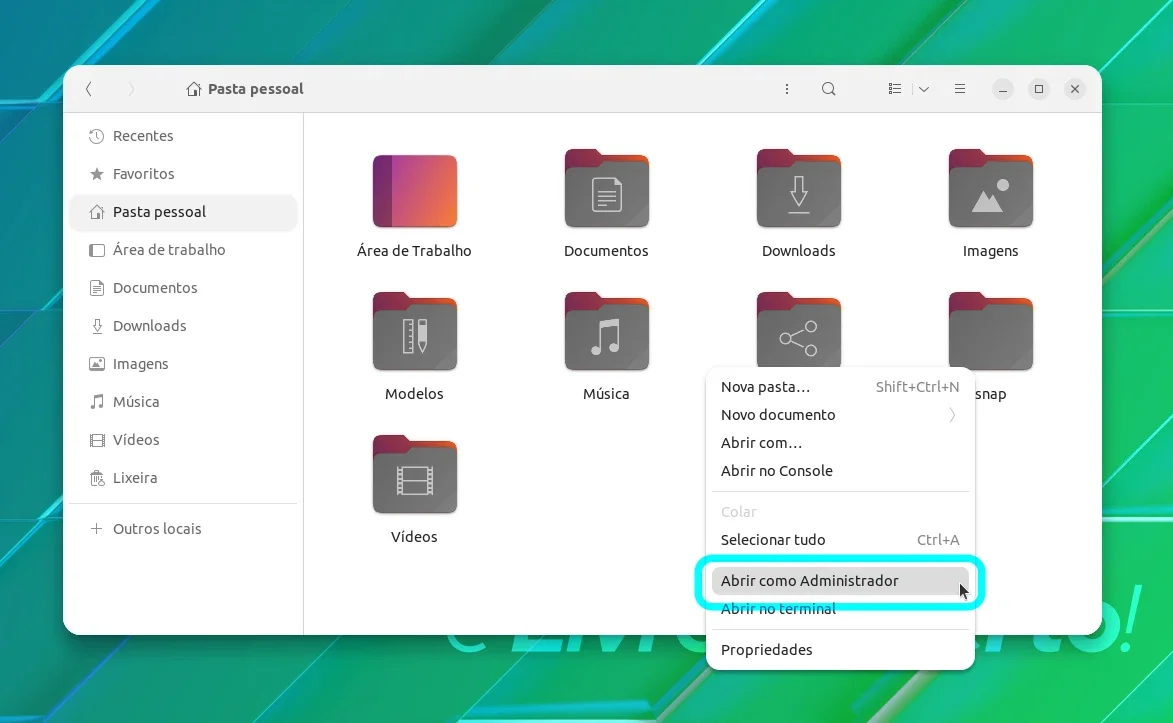Image resolution: width=1173 pixels, height=723 pixels.
Task: Go back with the left arrow
Action: (x=88, y=89)
